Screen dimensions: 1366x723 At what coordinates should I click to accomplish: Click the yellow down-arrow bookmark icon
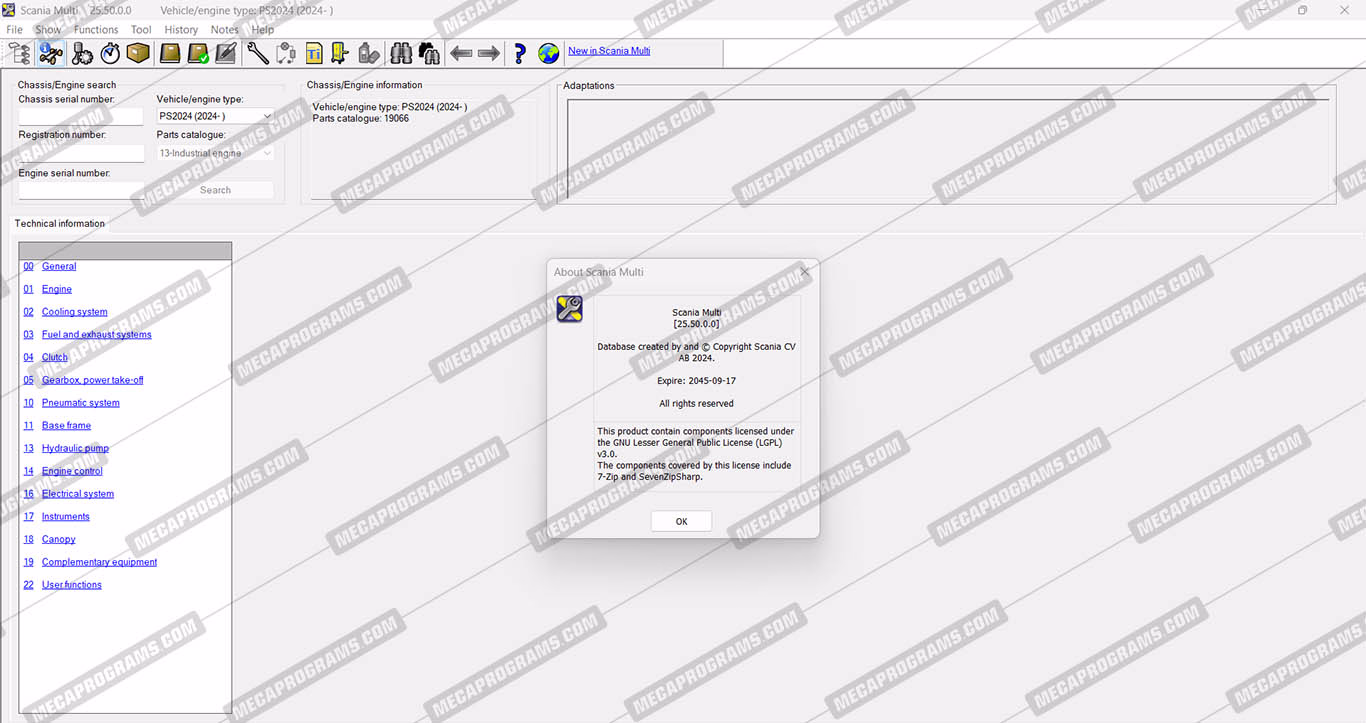(341, 53)
